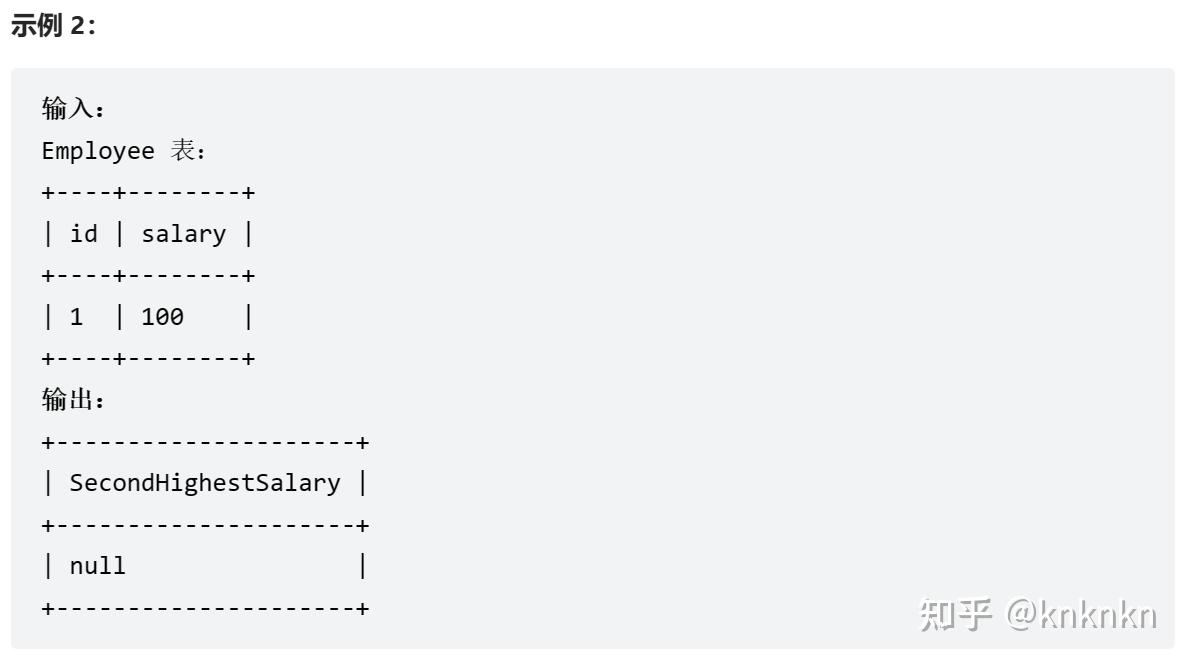The width and height of the screenshot is (1188, 662).
Task: Click the digit 2 in the heading
Action: [x=77, y=26]
